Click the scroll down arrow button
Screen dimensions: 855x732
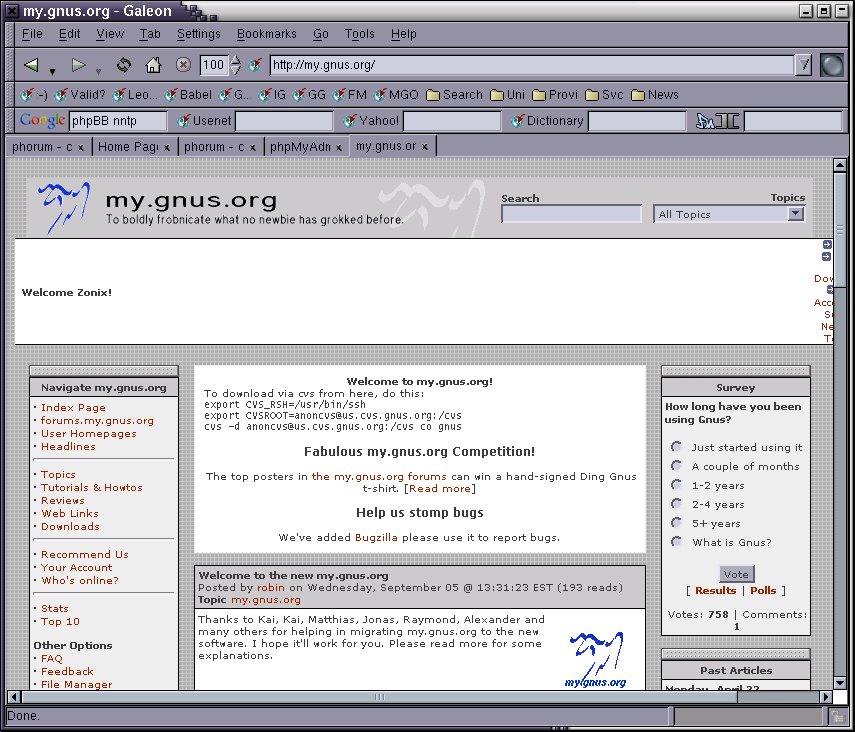[840, 682]
